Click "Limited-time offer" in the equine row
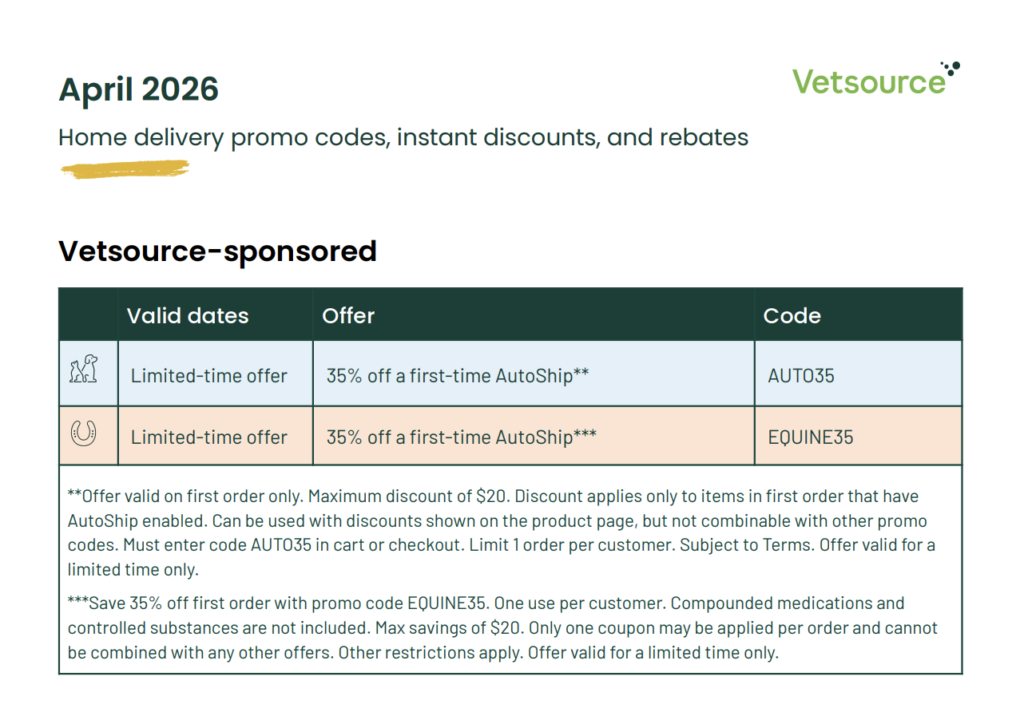The height and width of the screenshot is (712, 1024). pos(209,437)
